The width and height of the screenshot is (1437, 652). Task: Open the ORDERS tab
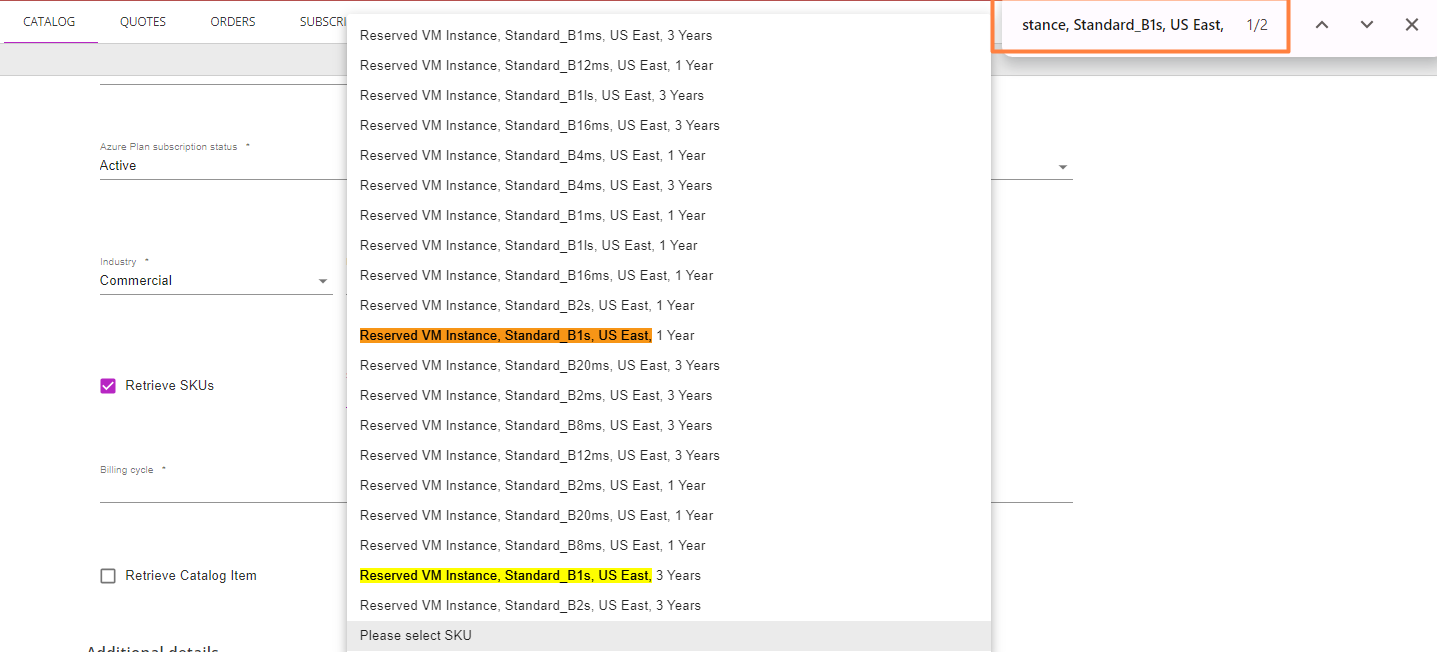point(233,22)
